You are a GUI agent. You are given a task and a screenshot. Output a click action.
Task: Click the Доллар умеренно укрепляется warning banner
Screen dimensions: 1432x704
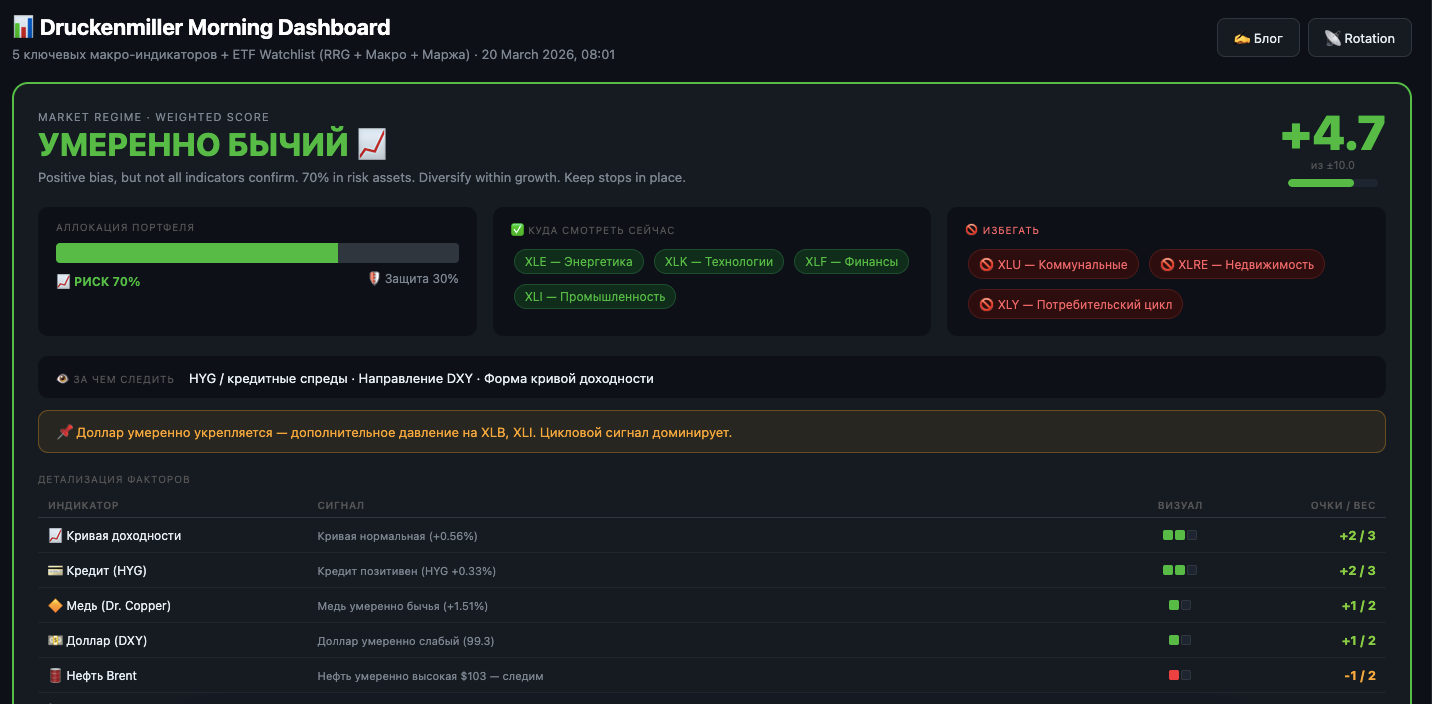712,432
